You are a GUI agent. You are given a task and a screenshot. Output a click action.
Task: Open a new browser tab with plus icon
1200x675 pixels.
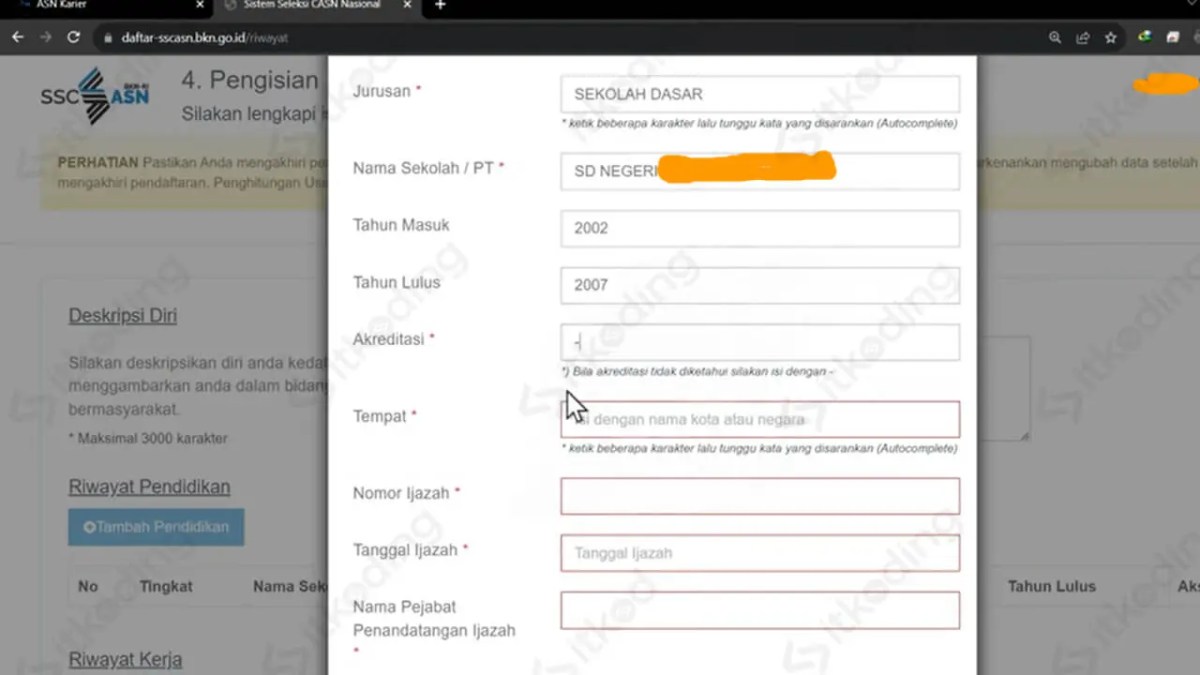[x=440, y=6]
